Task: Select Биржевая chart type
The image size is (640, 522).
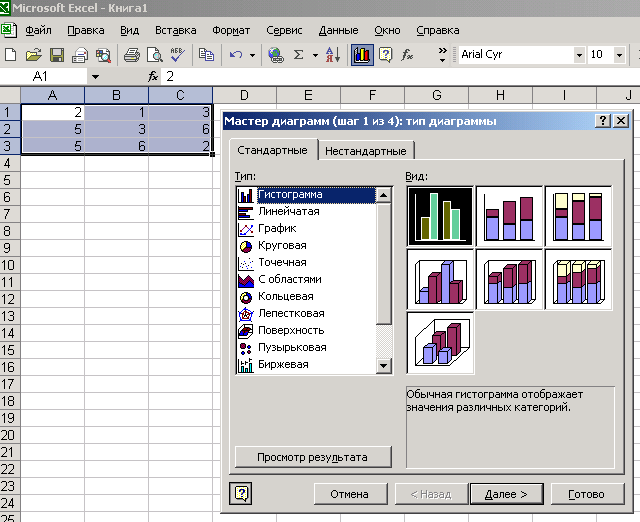Action: (x=306, y=364)
